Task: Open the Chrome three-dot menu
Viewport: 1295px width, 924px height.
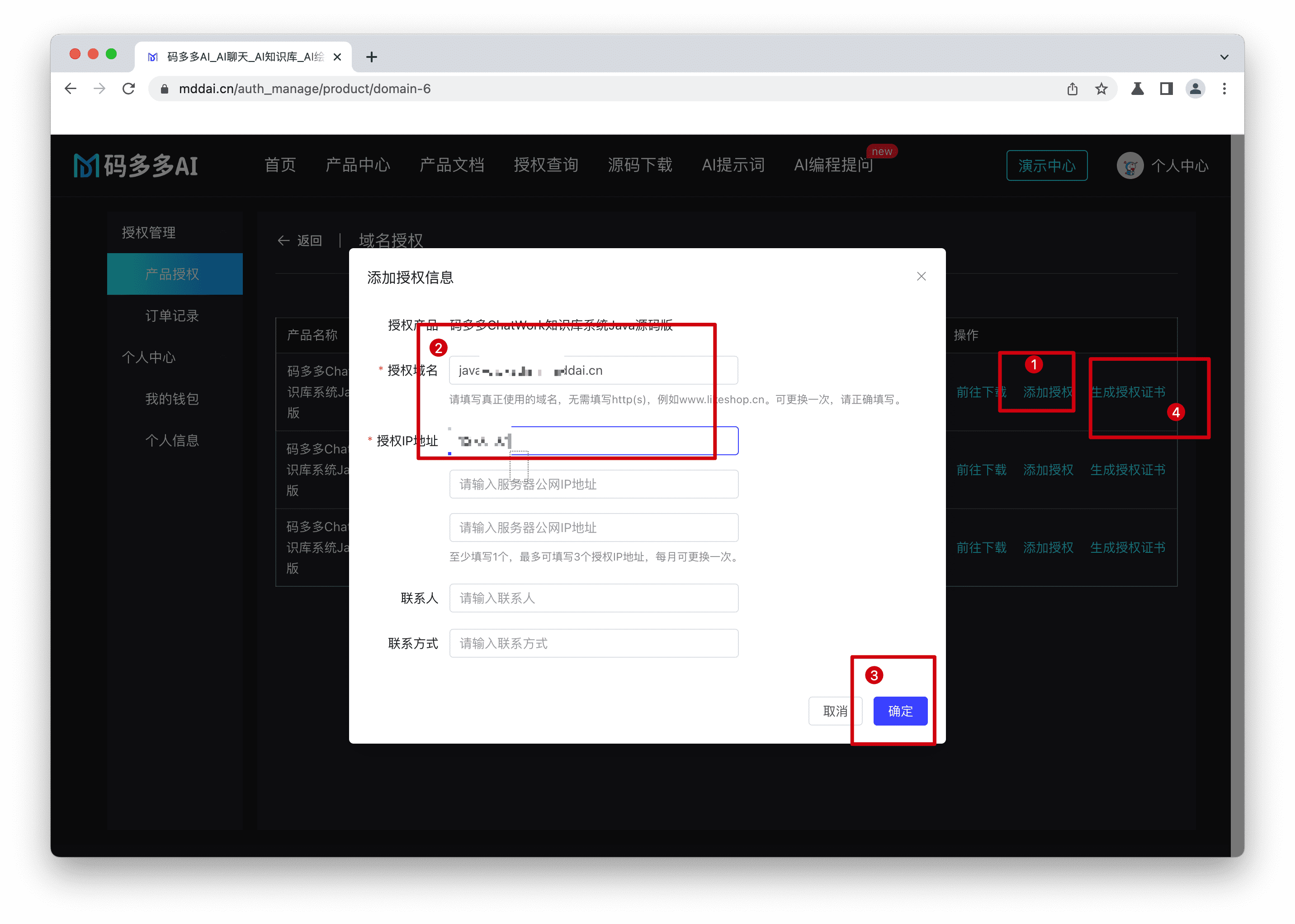Action: pyautogui.click(x=1224, y=89)
